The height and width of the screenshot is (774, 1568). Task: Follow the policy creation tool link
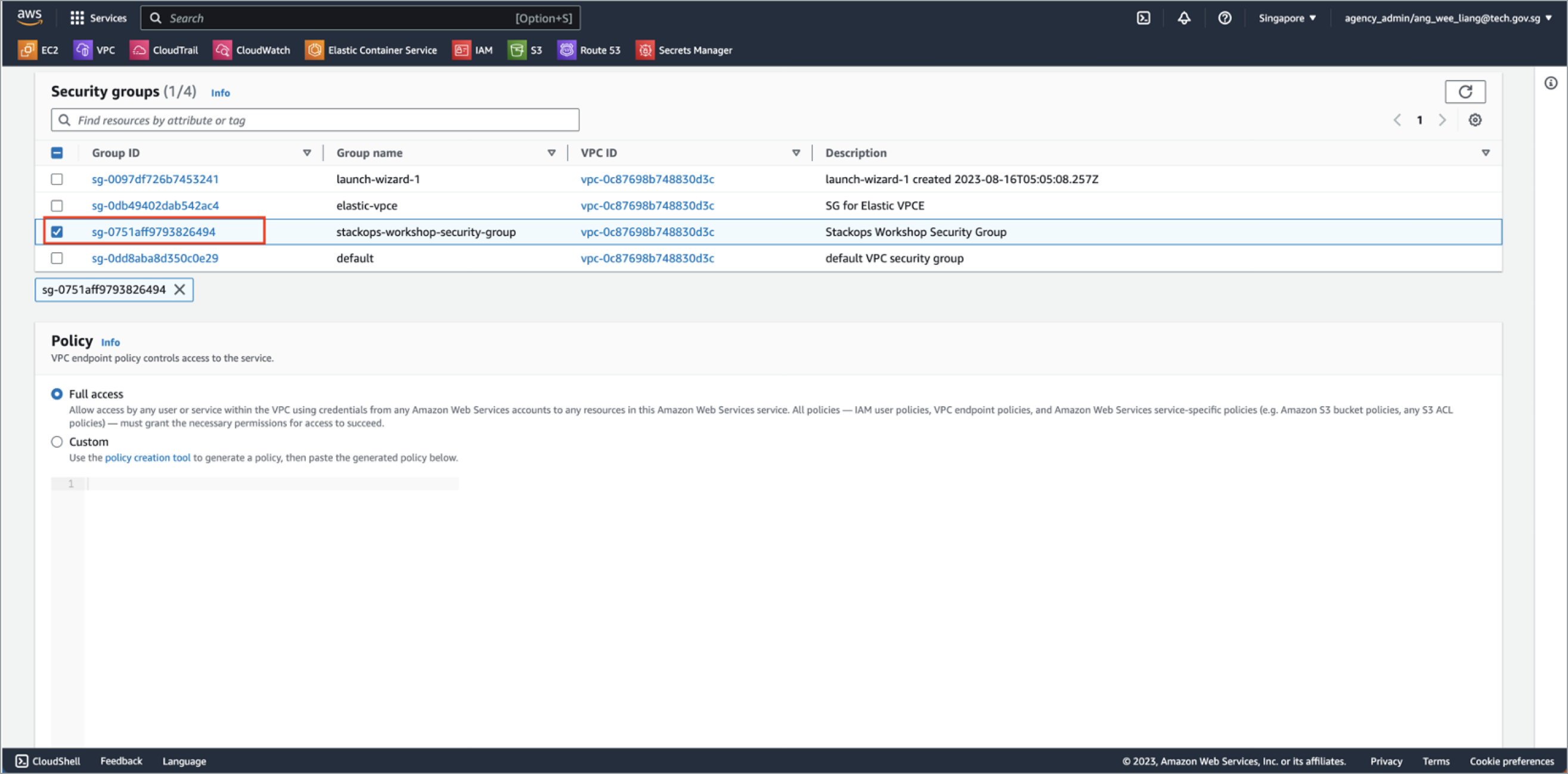click(147, 457)
